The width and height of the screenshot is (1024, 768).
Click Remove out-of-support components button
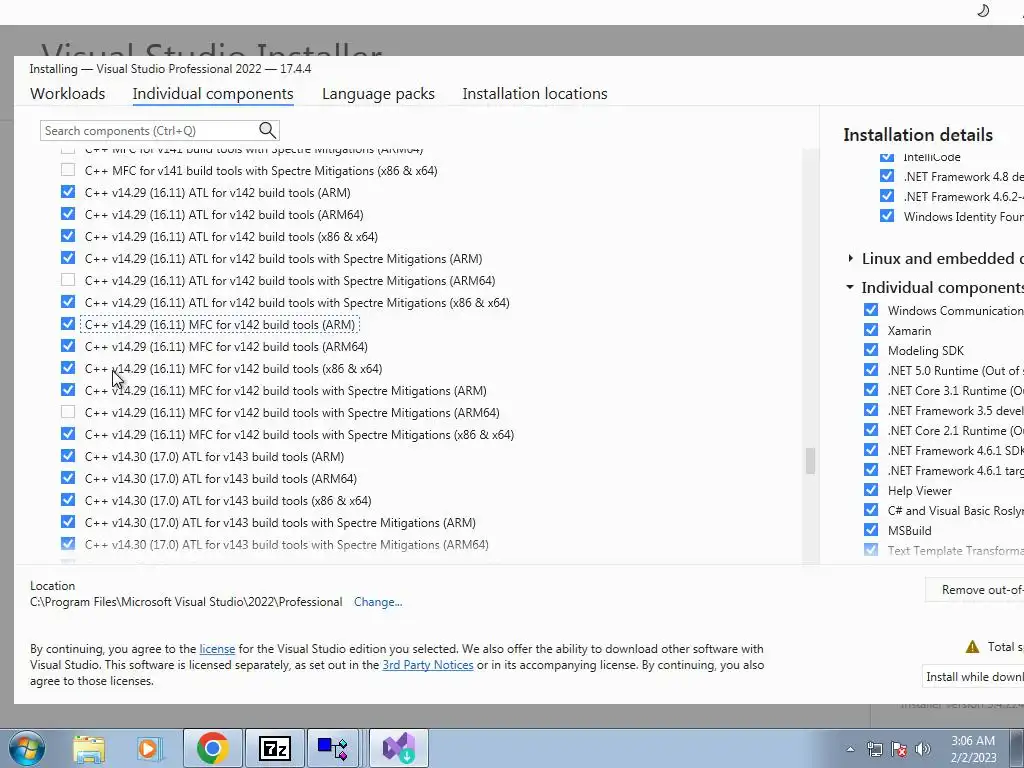974,590
